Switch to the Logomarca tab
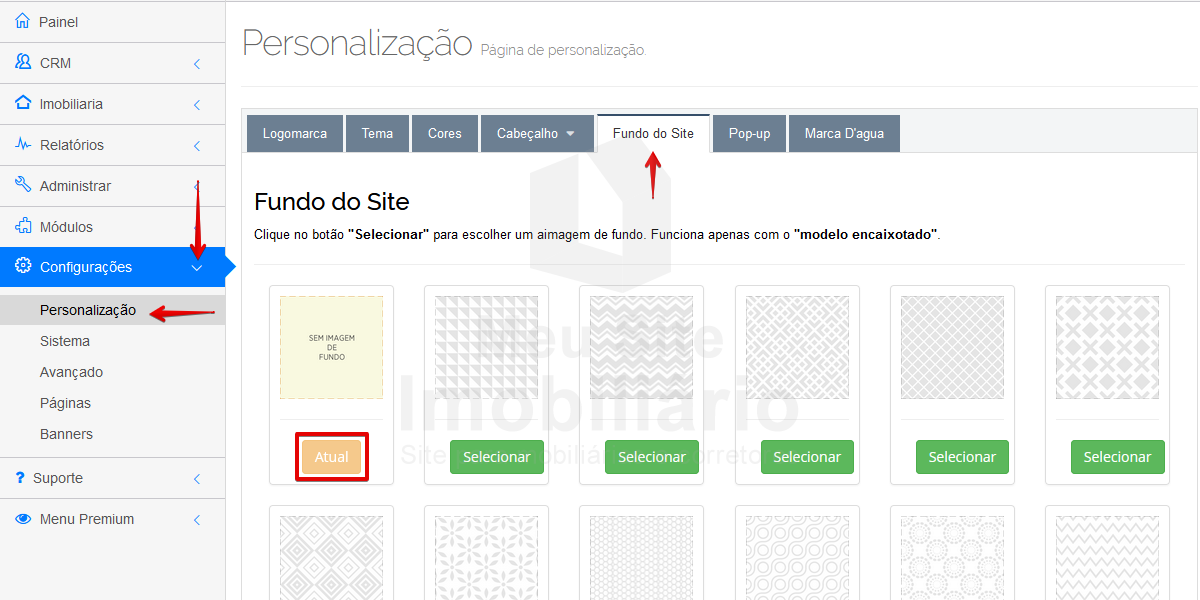1200x600 pixels. 294,133
